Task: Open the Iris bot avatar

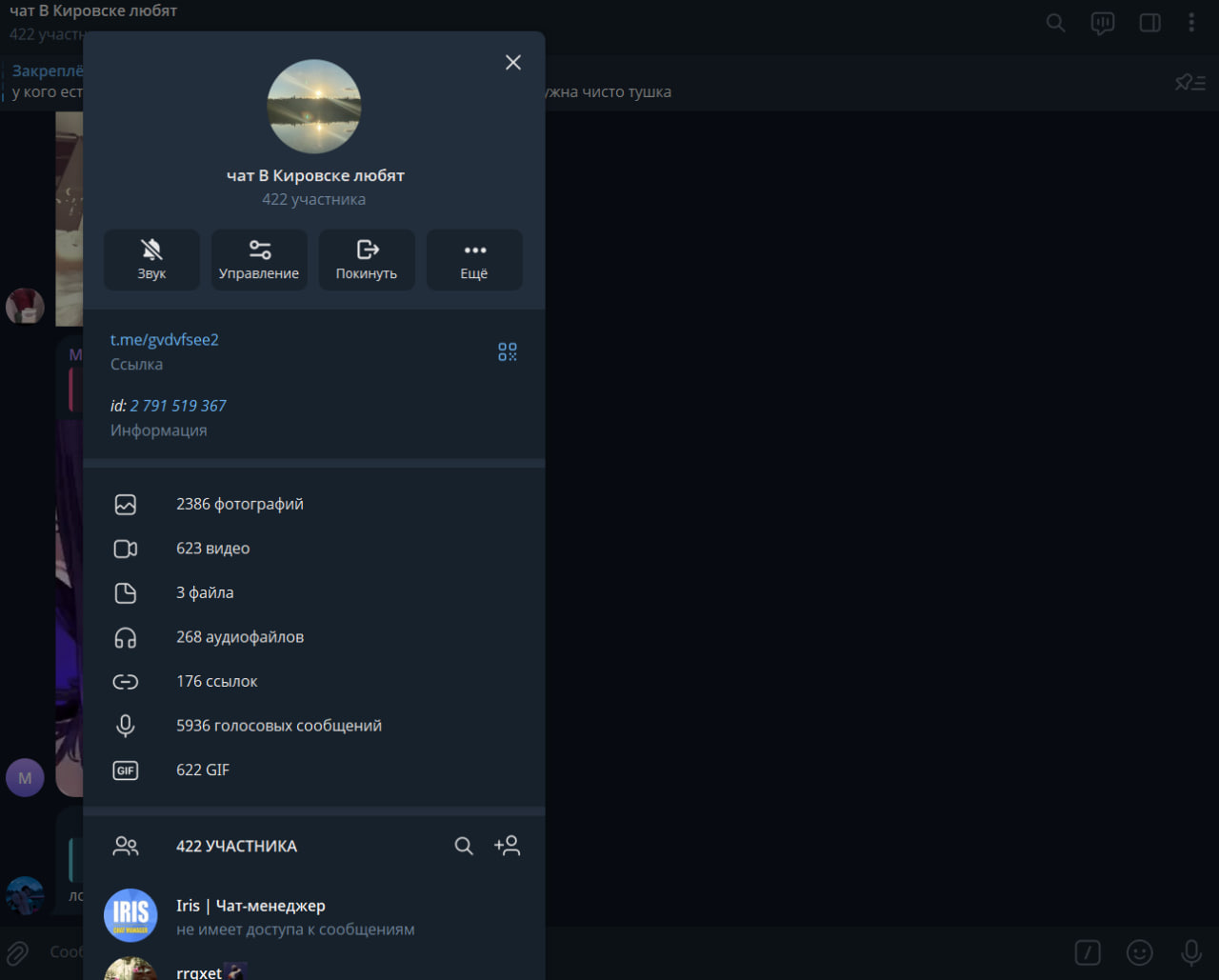Action: point(130,915)
